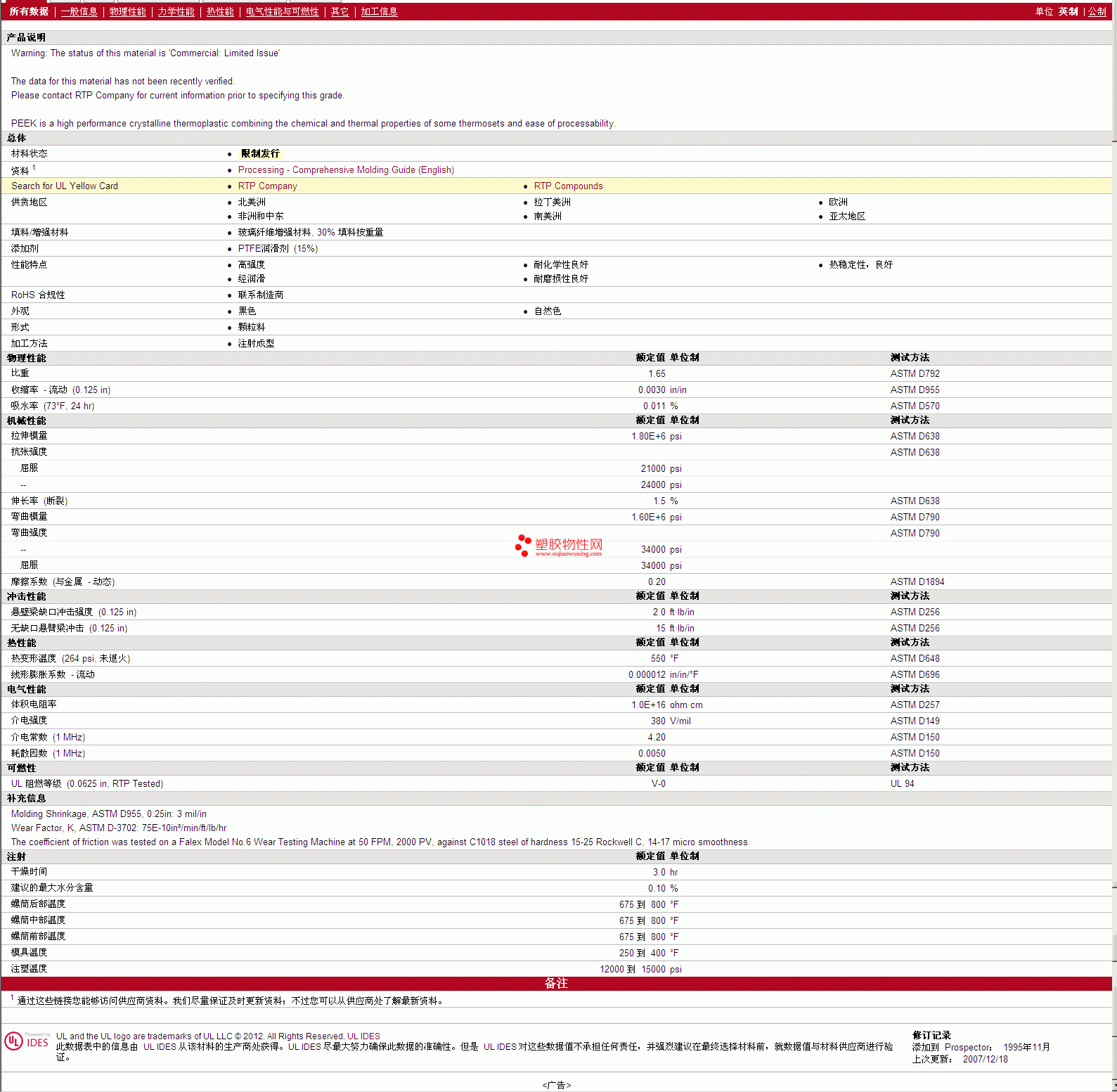
Task: Open the RTP Compounds link
Action: point(568,186)
